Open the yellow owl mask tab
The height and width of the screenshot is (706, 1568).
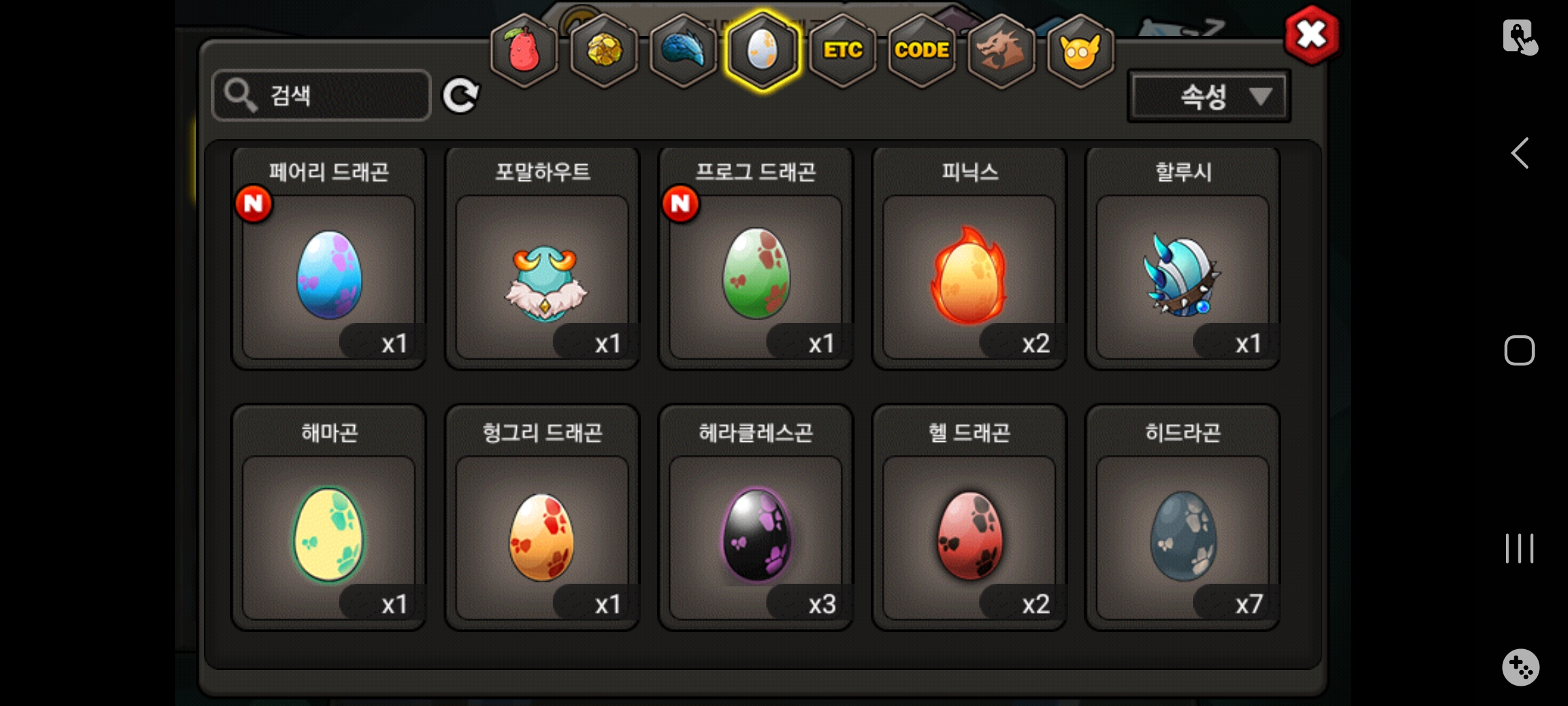pos(1081,50)
